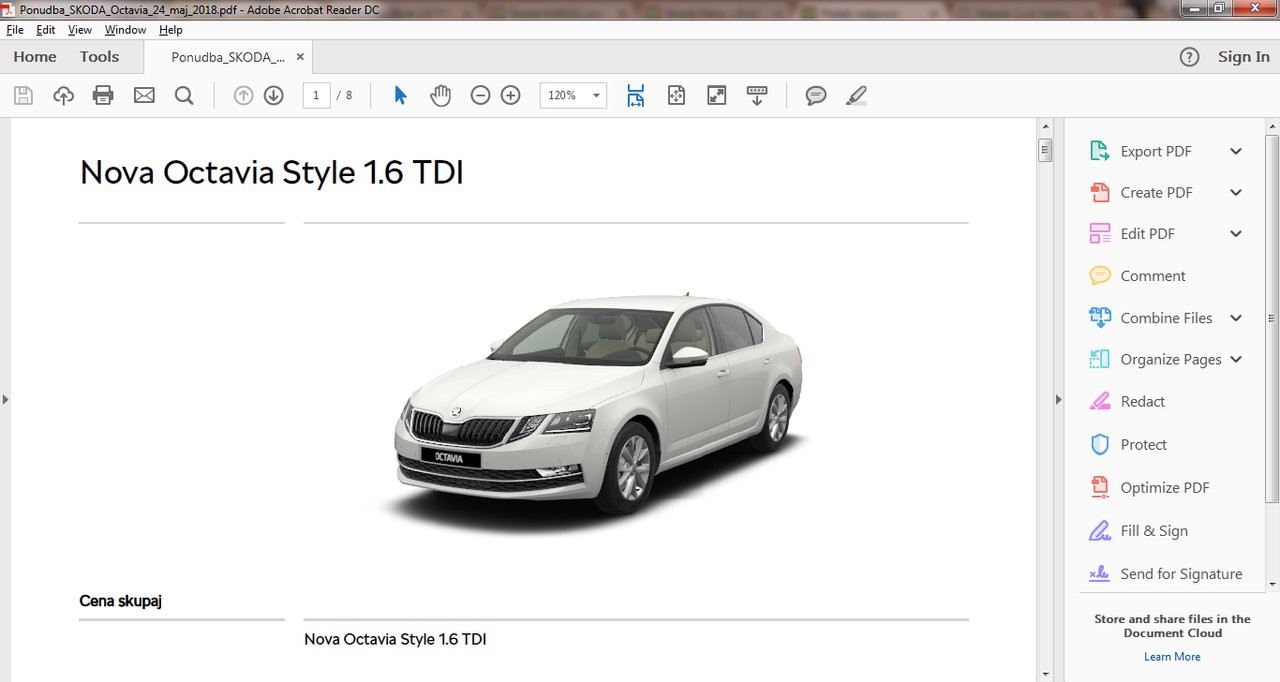This screenshot has height=682, width=1280.
Task: Go to next page arrow
Action: (274, 96)
